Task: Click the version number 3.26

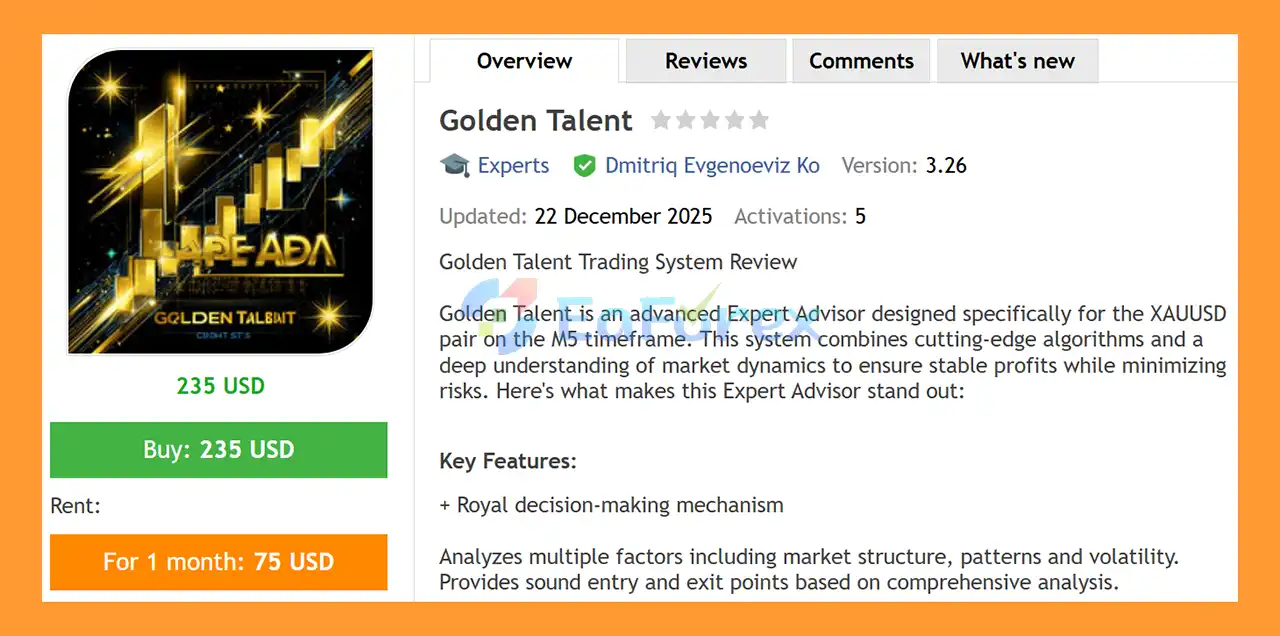Action: point(946,166)
